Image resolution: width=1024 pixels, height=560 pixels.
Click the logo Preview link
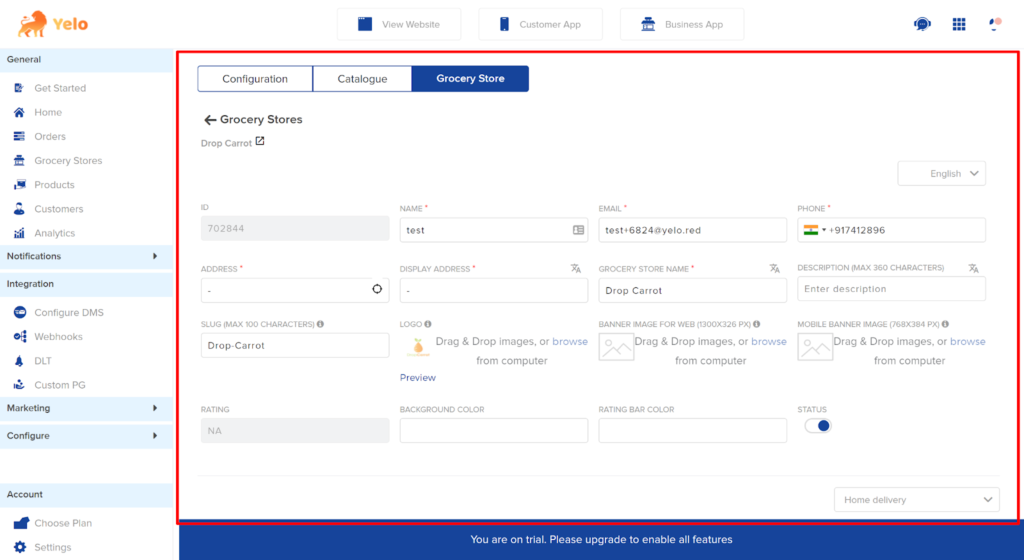tap(418, 378)
